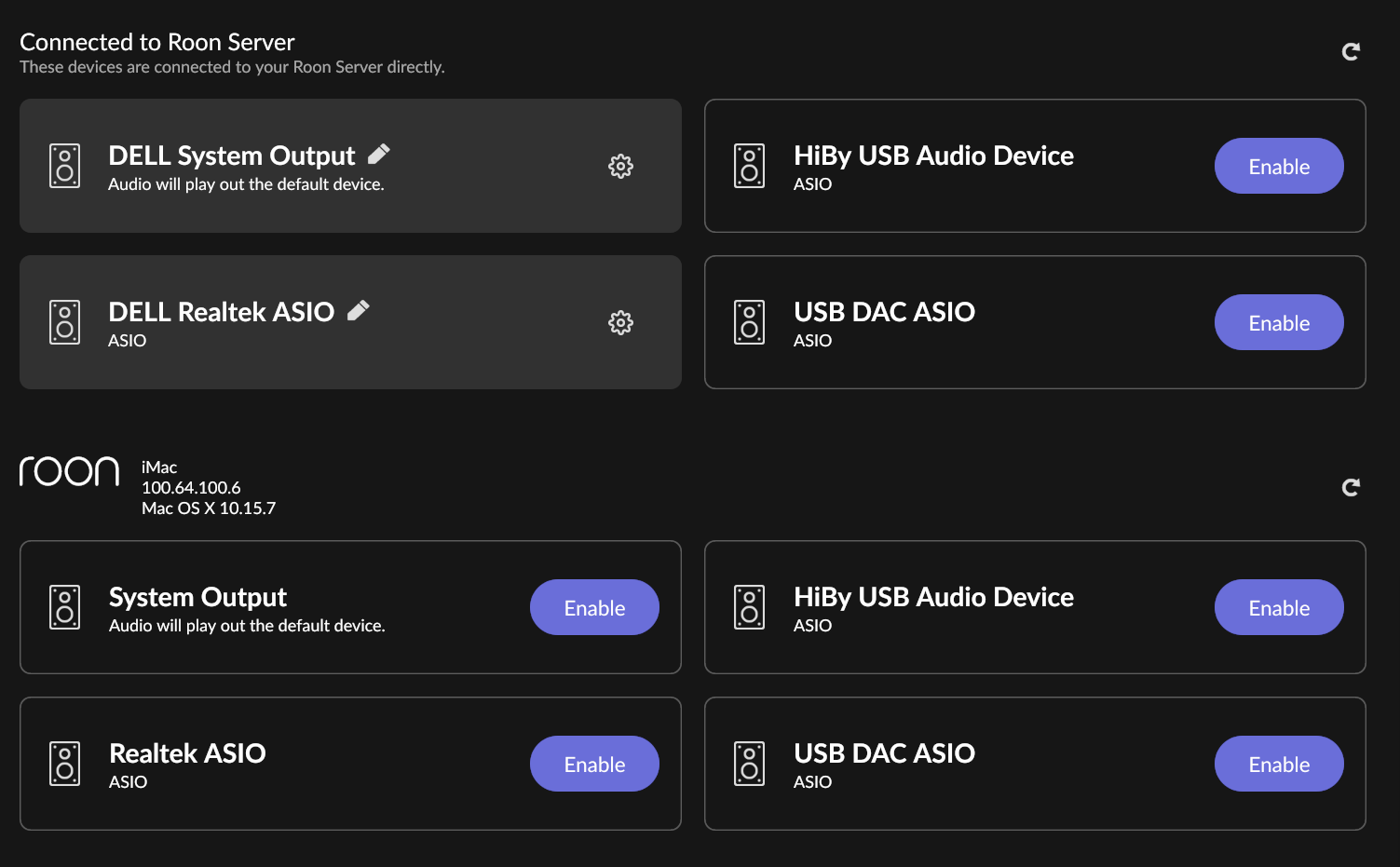The width and height of the screenshot is (1400, 867).
Task: Select the DELL System Output device title
Action: point(232,156)
